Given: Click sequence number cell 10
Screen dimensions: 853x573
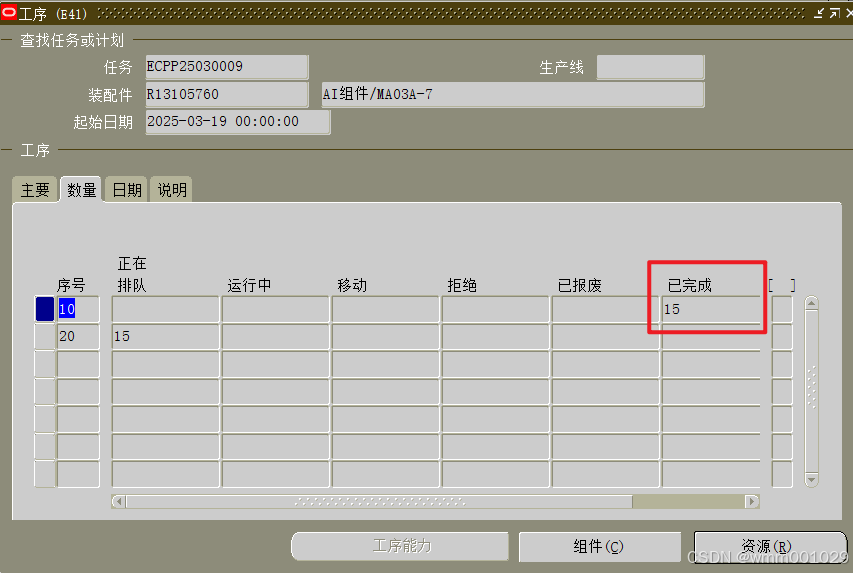Looking at the screenshot, I should tap(78, 309).
